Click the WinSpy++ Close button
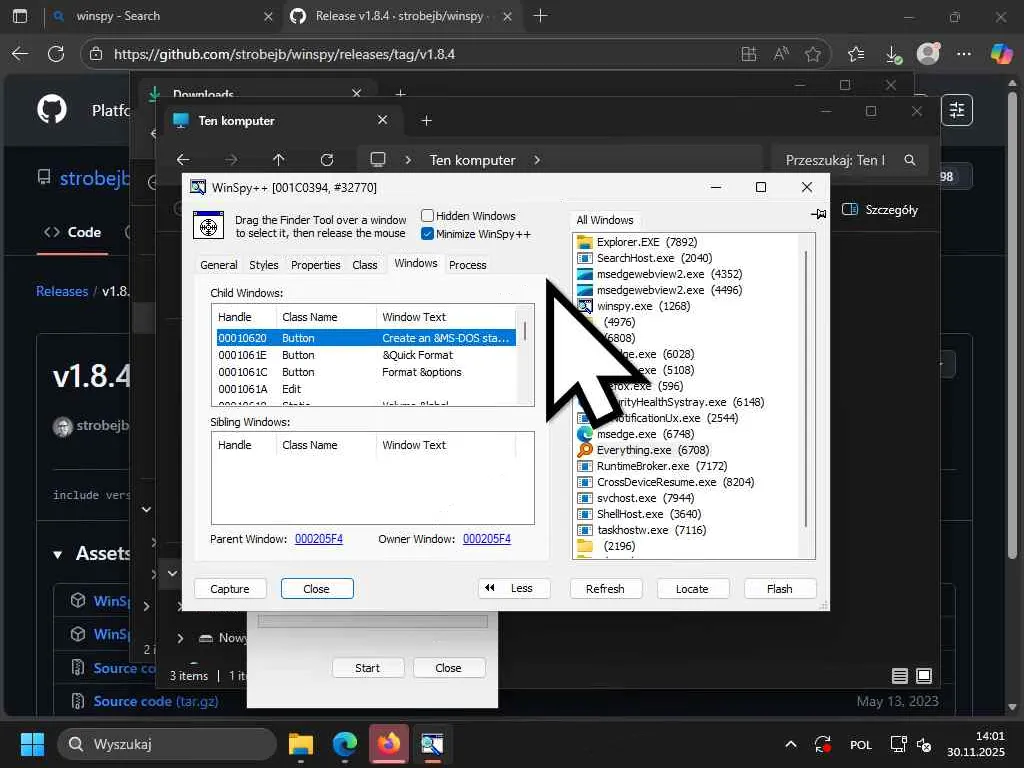This screenshot has height=768, width=1024. (x=317, y=588)
